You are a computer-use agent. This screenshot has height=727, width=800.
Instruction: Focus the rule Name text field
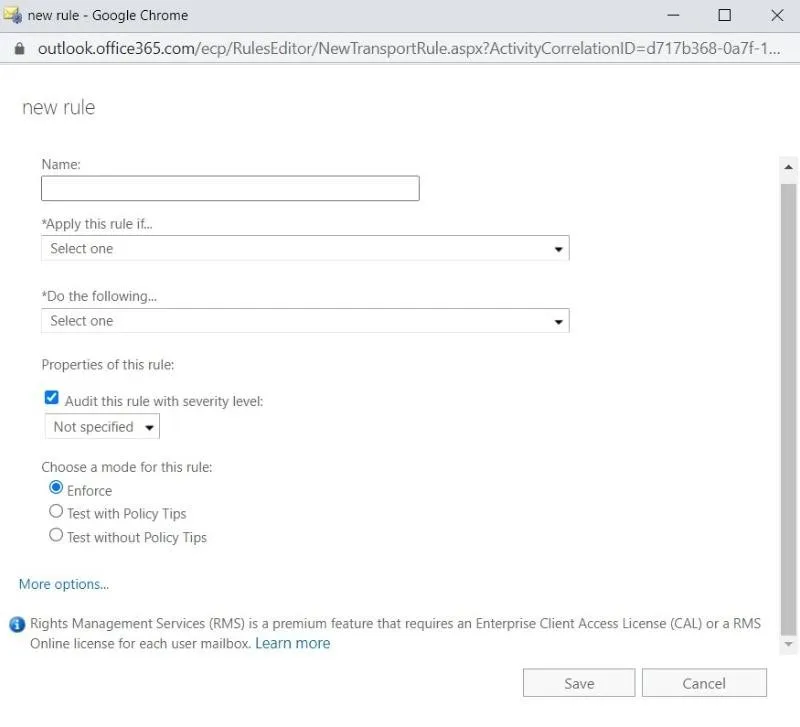230,189
